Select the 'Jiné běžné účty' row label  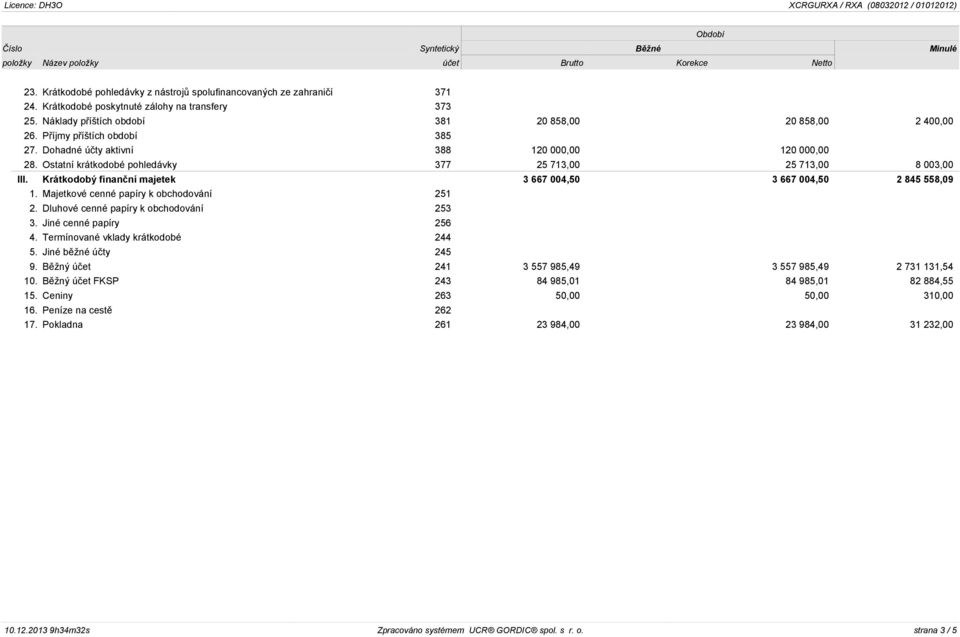[76, 252]
